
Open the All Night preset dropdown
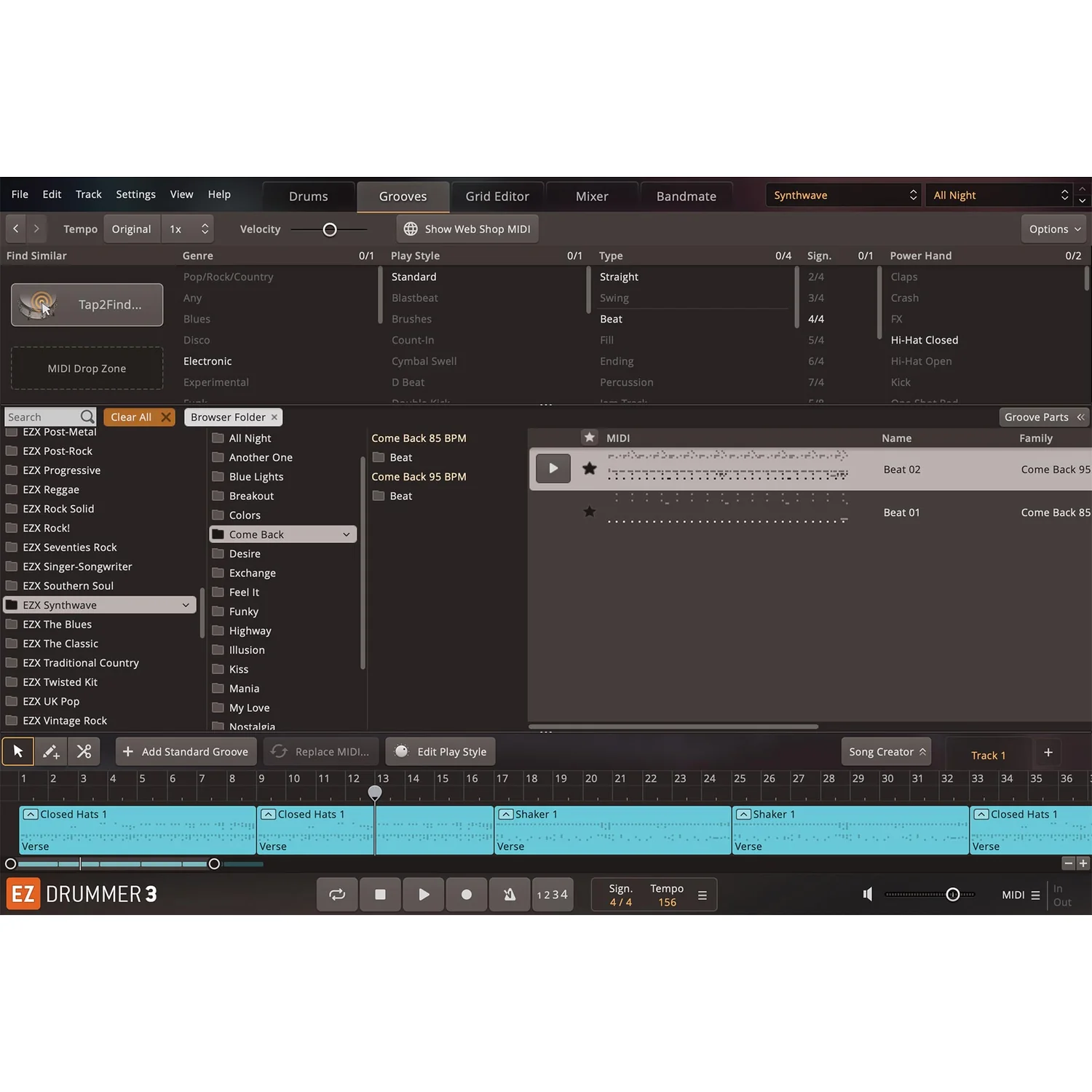1001,195
